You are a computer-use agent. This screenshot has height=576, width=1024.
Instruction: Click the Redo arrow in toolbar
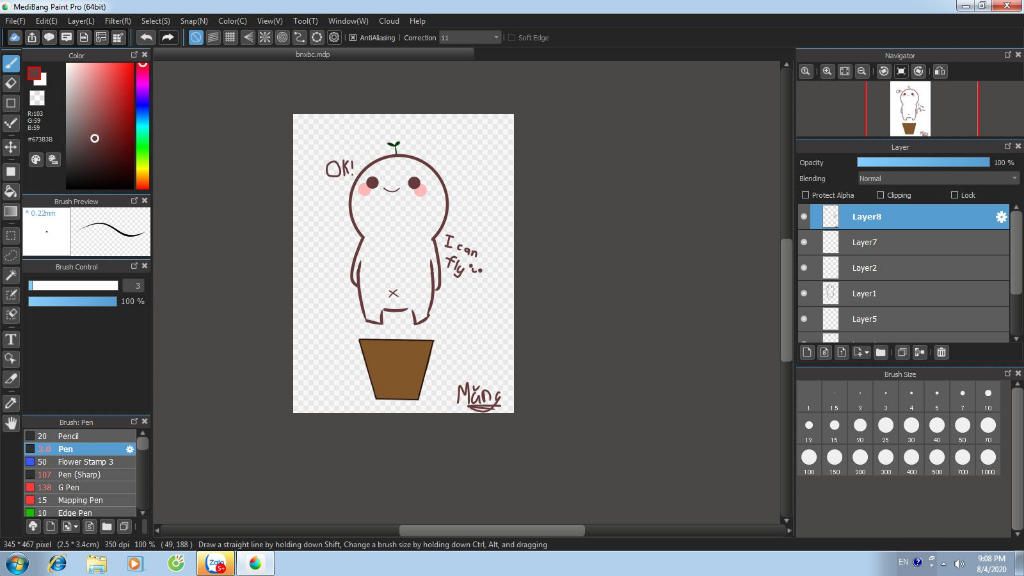click(168, 37)
